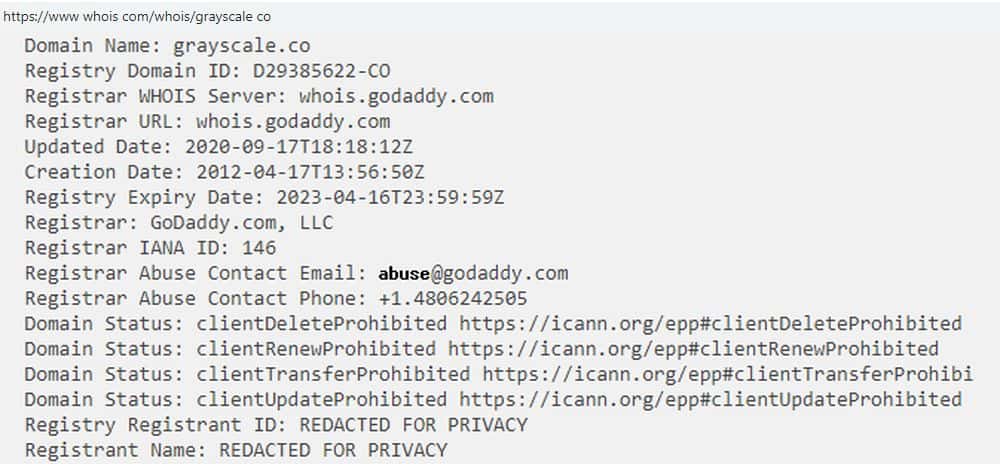Click the clientTransferProhibited status text
Image resolution: width=1000 pixels, height=464 pixels.
(333, 374)
